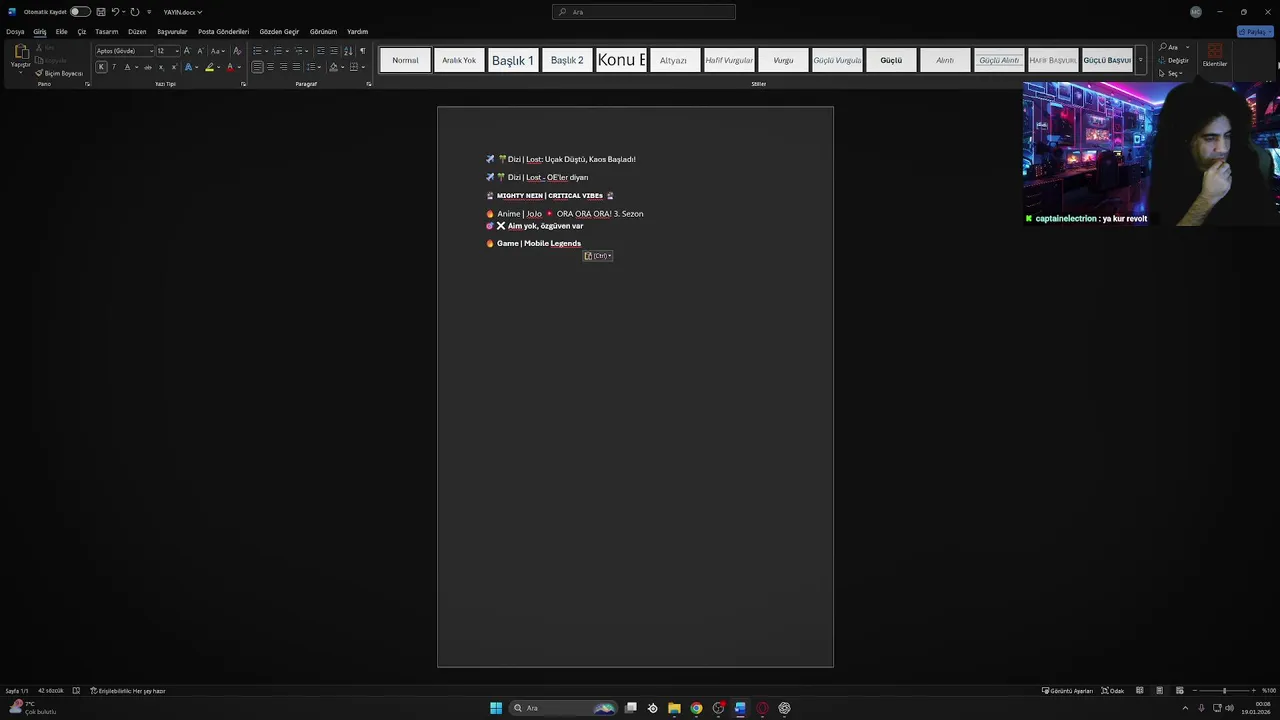Screen dimensions: 1280x720
Task: Click the taskbar Ara search field
Action: tap(564, 708)
